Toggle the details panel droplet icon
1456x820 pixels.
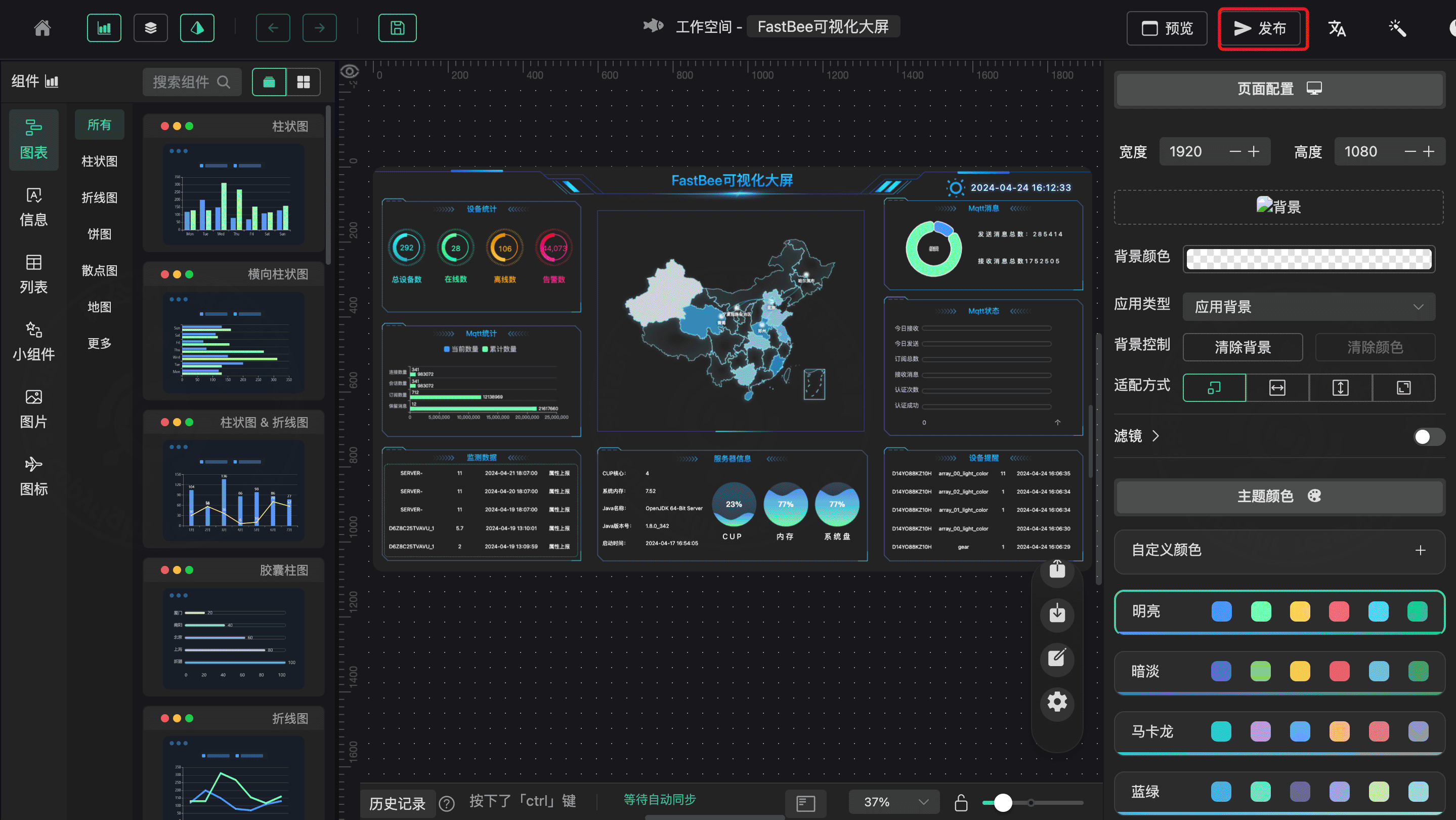tap(197, 28)
